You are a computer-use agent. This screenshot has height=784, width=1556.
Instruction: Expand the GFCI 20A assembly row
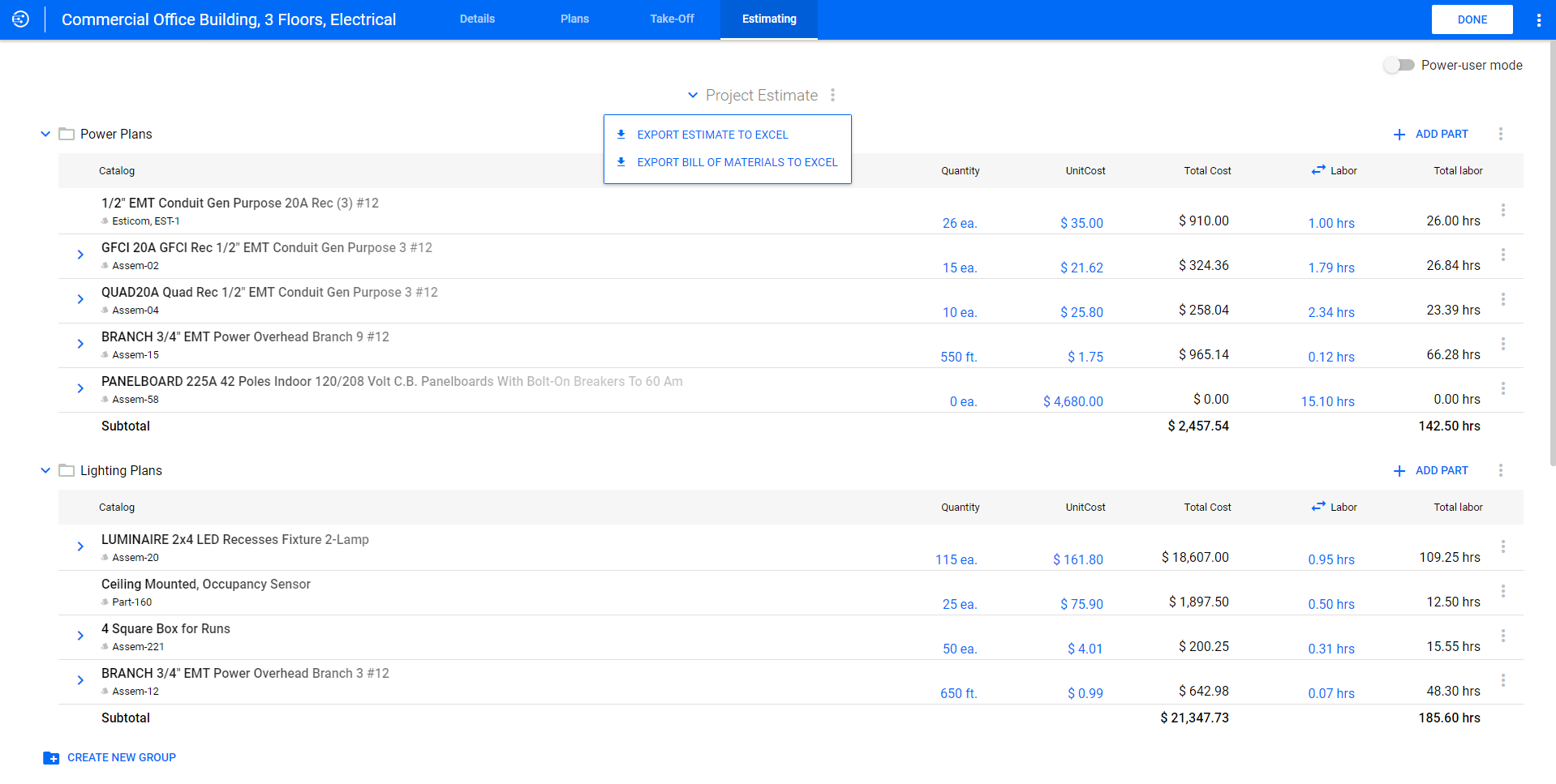coord(80,255)
